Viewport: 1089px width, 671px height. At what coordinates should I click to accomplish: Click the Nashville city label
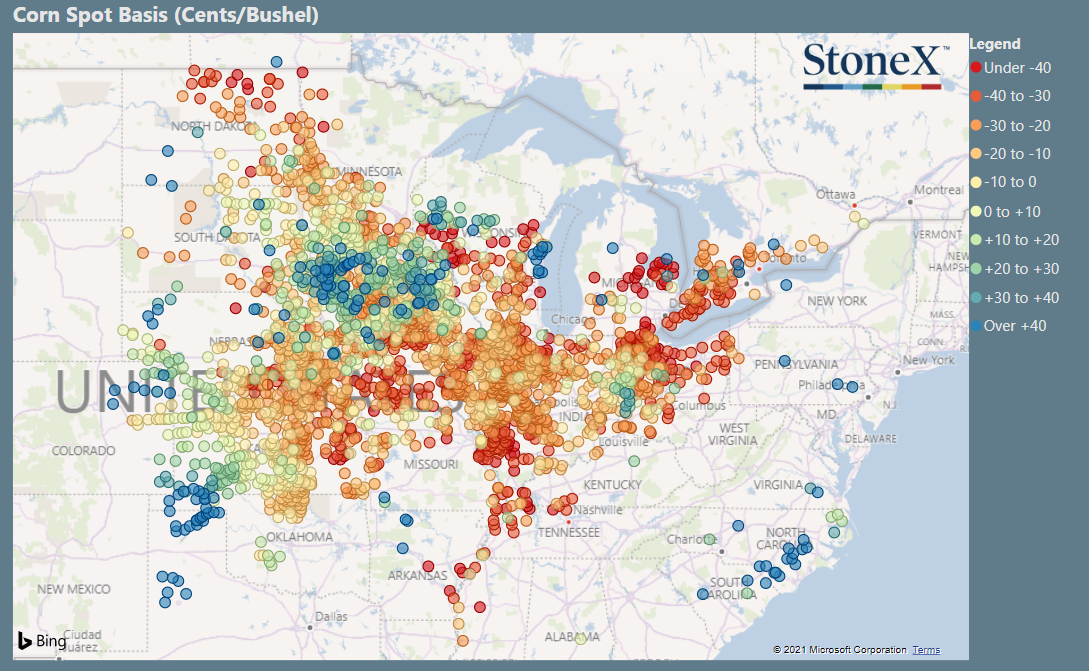[x=598, y=510]
